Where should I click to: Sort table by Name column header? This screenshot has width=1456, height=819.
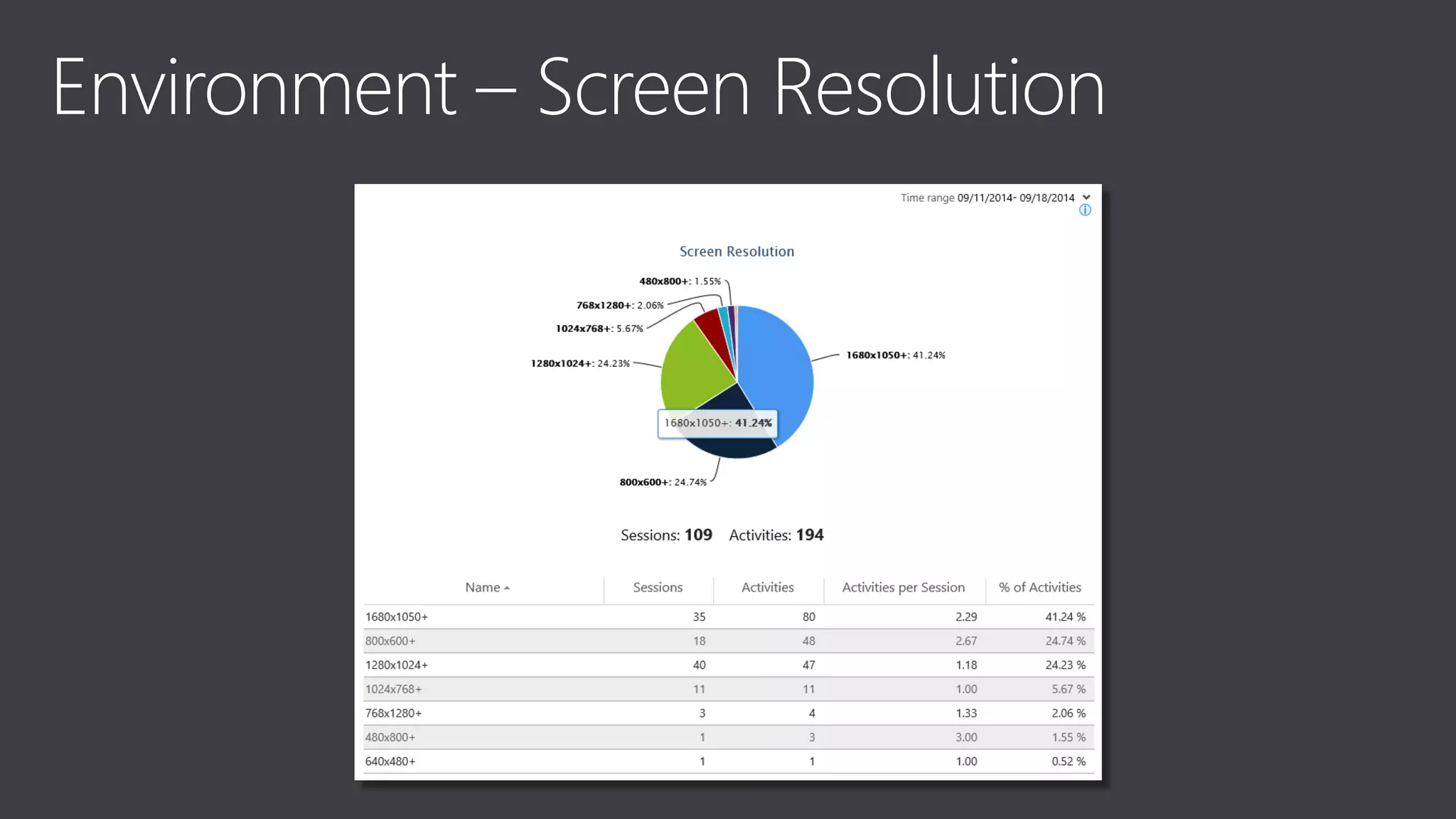[x=483, y=587]
